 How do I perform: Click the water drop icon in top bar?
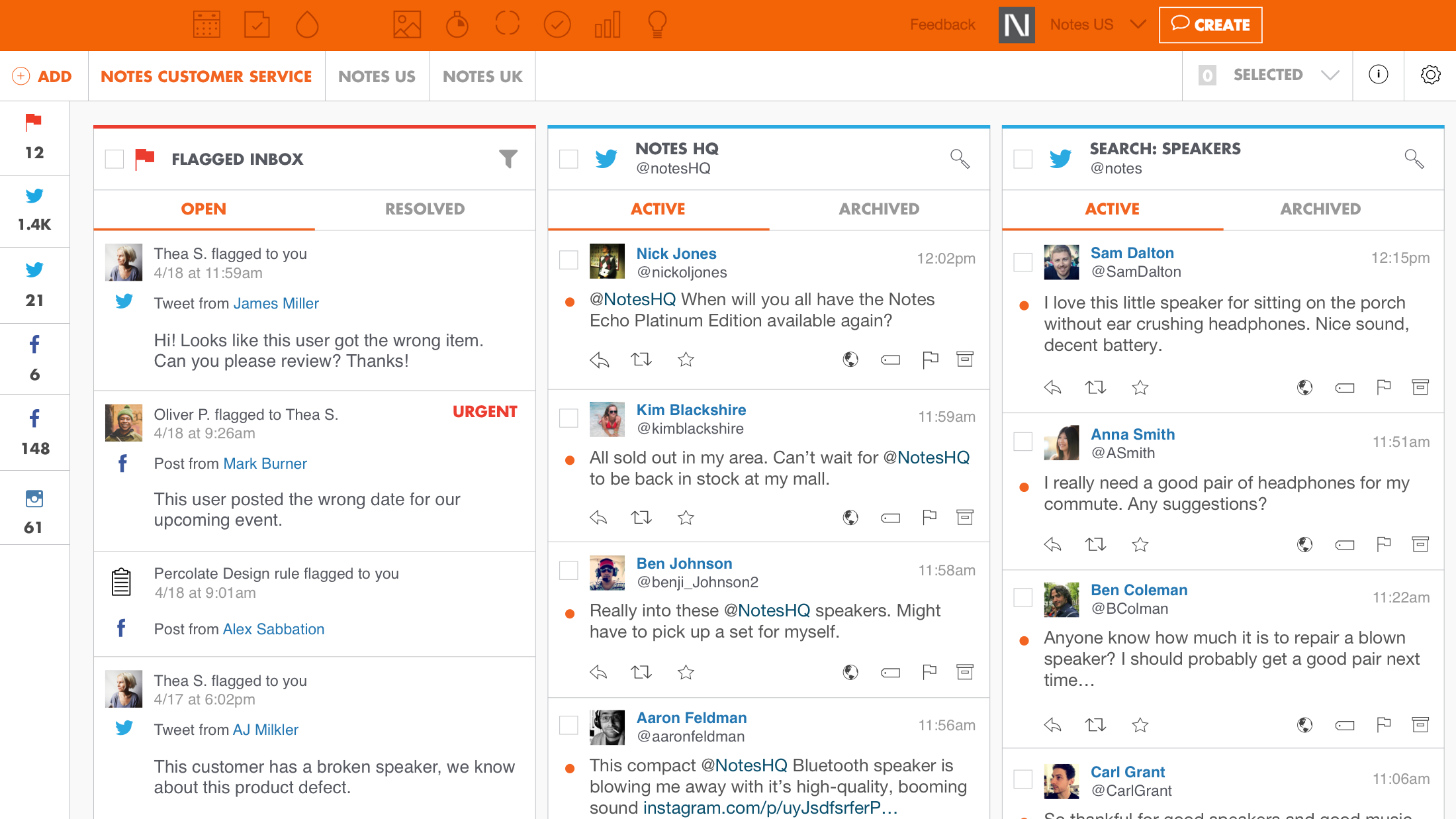pyautogui.click(x=307, y=24)
